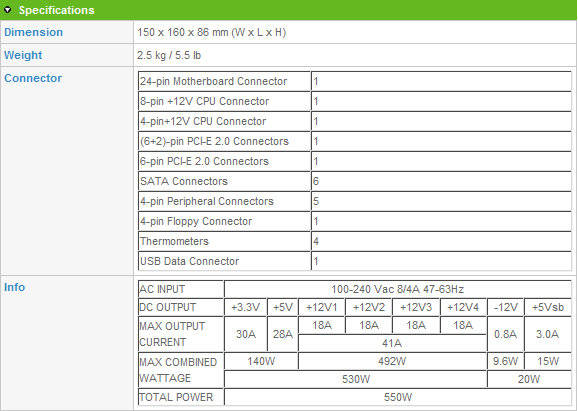Click the -12V column header
The height and width of the screenshot is (411, 578).
point(505,307)
